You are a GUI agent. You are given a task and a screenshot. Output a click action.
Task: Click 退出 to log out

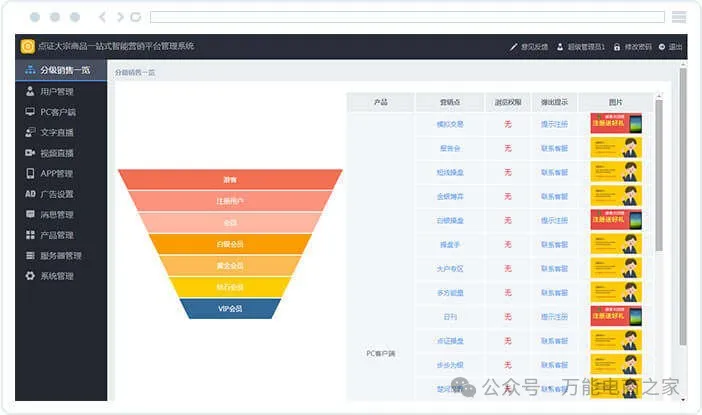[x=675, y=47]
